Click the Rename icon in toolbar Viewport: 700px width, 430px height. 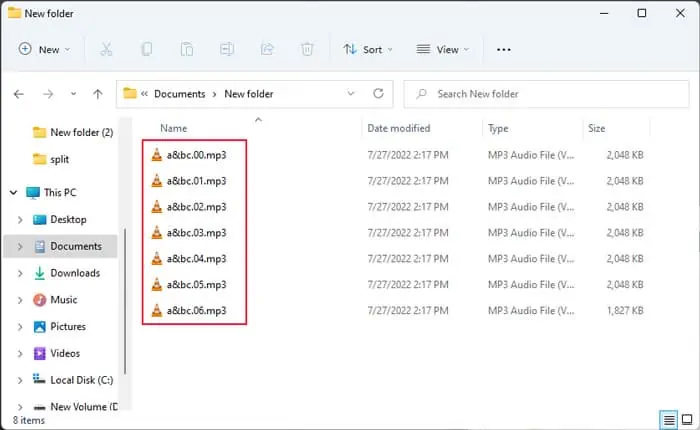click(x=227, y=49)
